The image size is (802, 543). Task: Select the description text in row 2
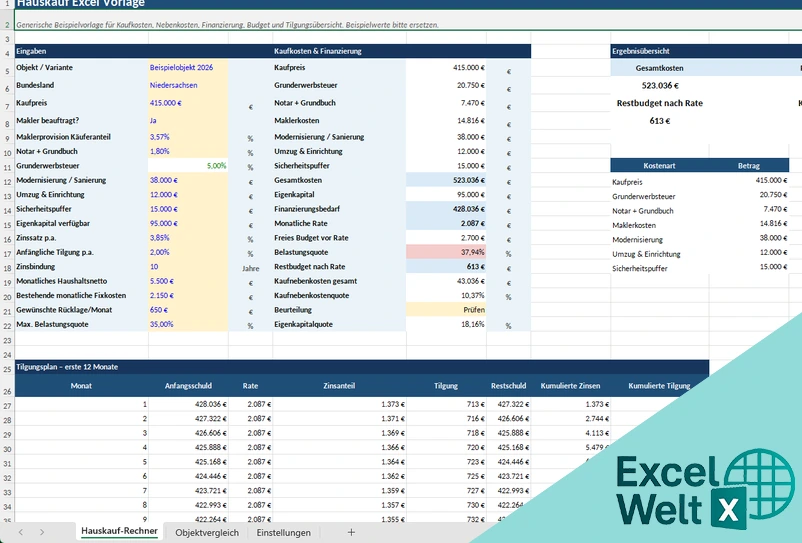point(228,25)
